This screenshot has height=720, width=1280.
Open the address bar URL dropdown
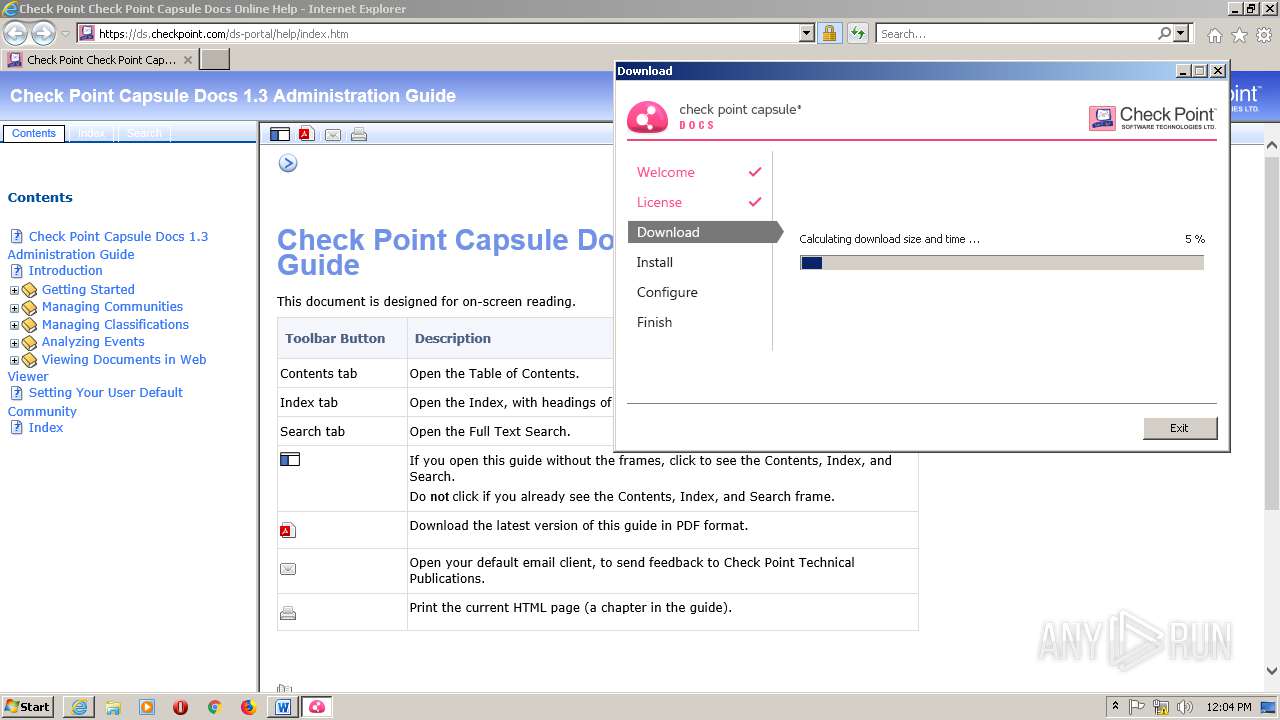click(x=807, y=33)
